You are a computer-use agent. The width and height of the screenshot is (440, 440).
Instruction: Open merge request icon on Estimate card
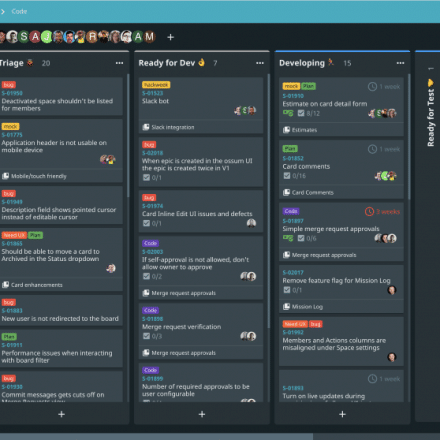click(x=288, y=113)
